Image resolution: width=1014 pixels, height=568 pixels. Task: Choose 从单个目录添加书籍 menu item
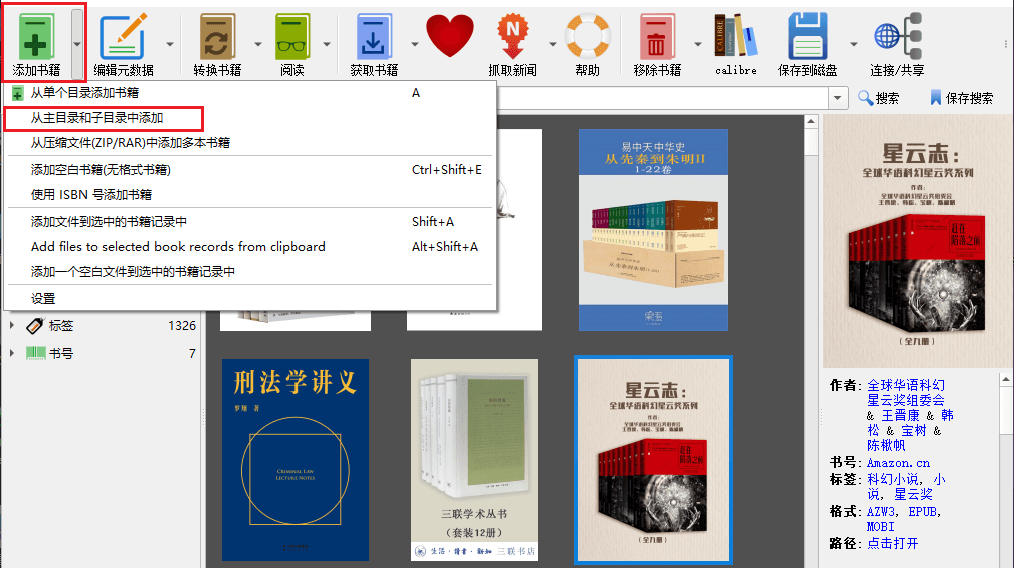click(249, 93)
